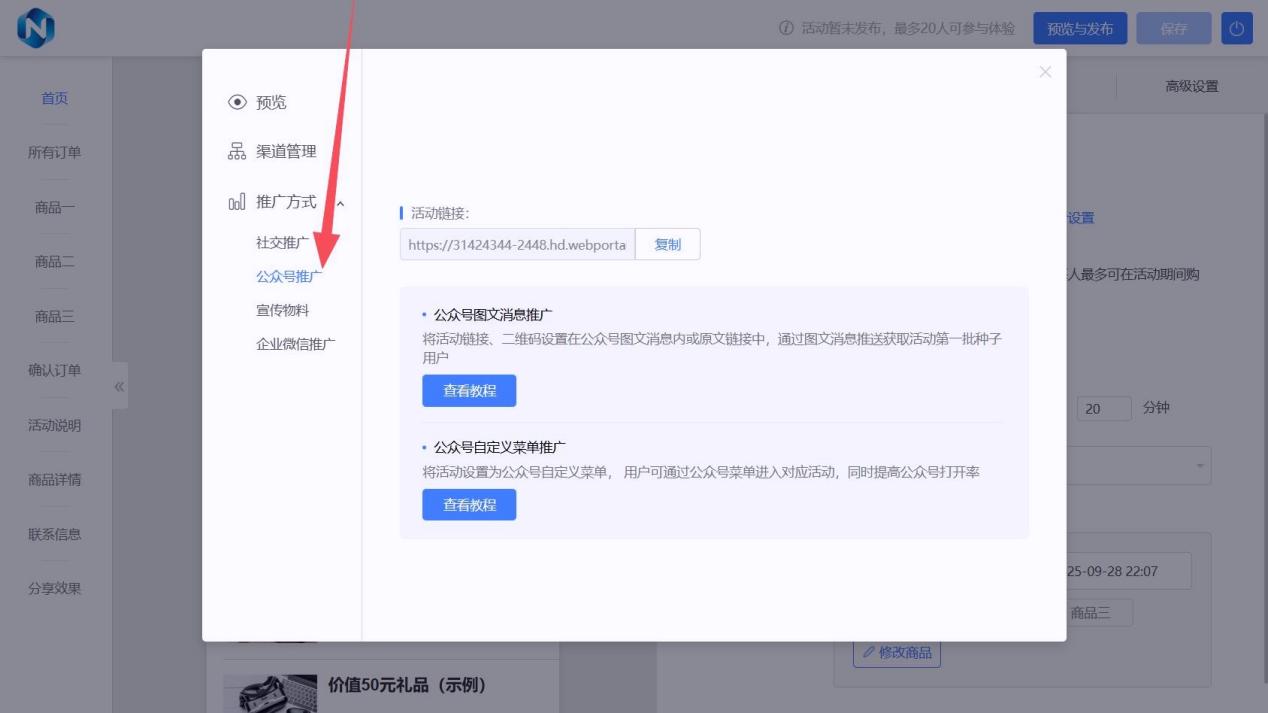
Task: Click the 渠道管理 hierarchy icon
Action: [237, 151]
